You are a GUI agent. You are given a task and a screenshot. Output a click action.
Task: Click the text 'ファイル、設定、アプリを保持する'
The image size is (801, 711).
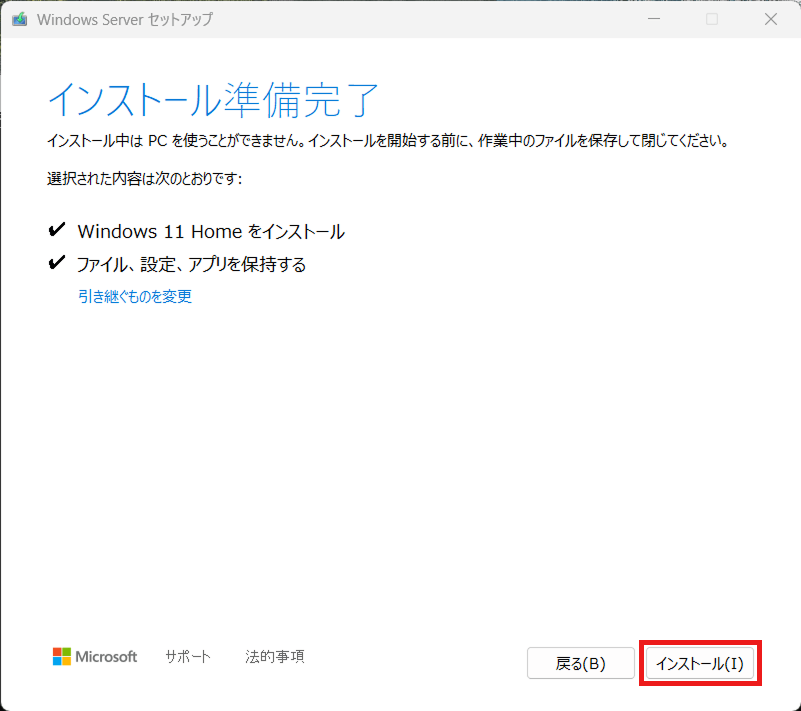click(192, 265)
